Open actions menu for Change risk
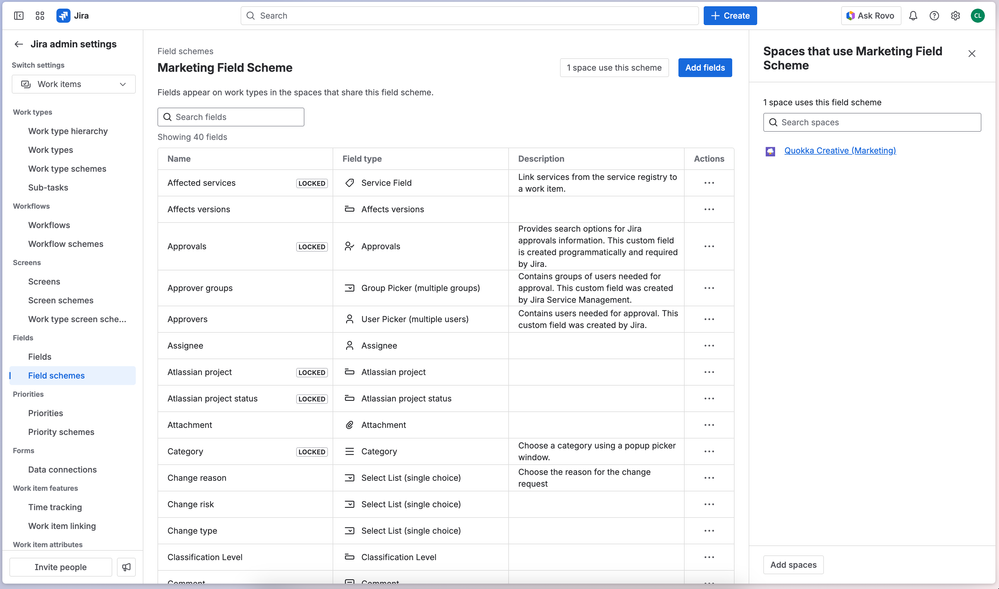This screenshot has width=999, height=589. coord(709,505)
